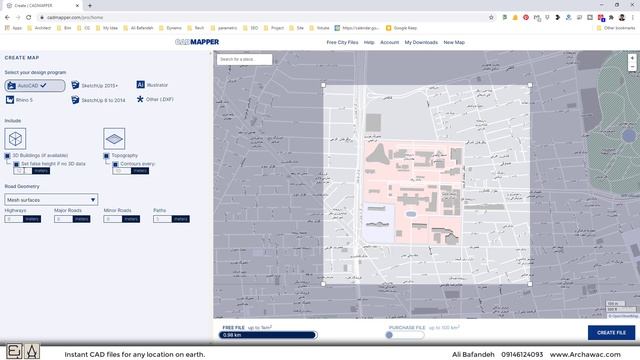
Task: Zoom in on the map
Action: [x=632, y=58]
